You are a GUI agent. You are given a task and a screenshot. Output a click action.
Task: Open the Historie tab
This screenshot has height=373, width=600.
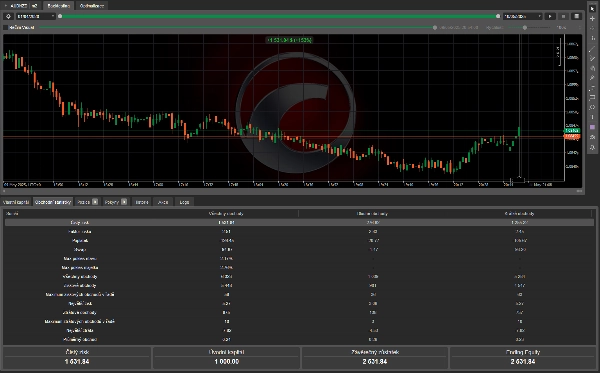coord(142,202)
